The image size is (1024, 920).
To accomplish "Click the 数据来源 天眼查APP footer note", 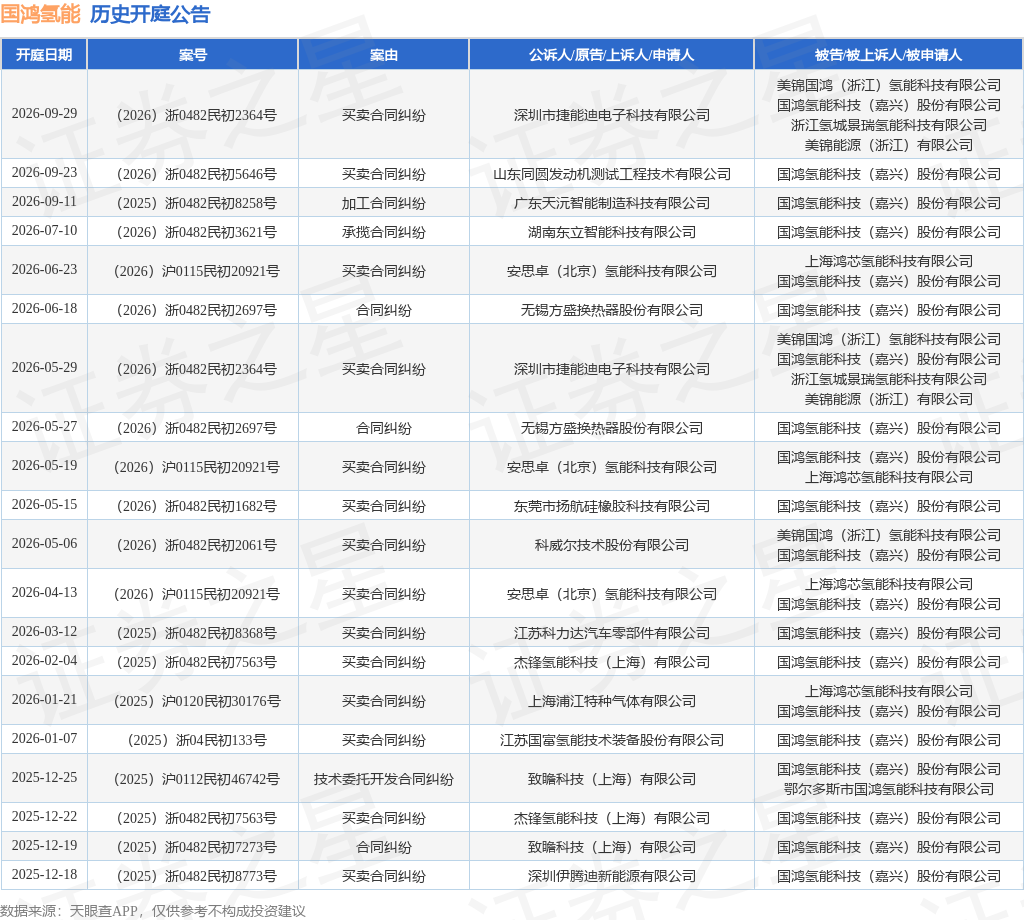I will (x=153, y=911).
